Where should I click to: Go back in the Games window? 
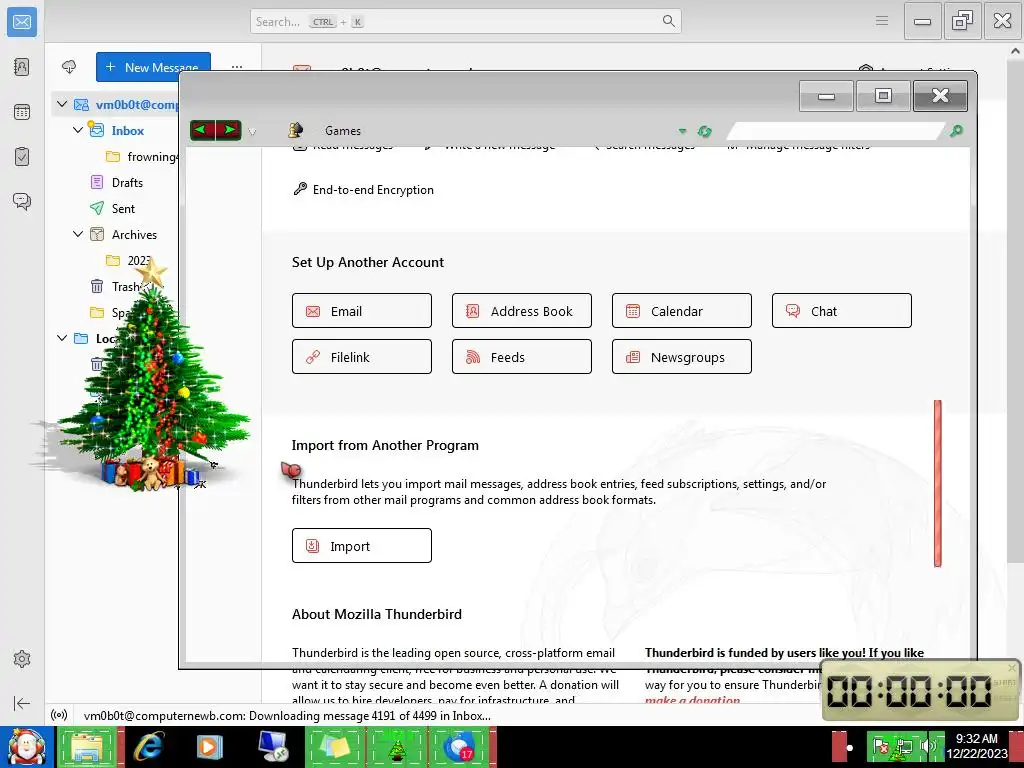(202, 130)
